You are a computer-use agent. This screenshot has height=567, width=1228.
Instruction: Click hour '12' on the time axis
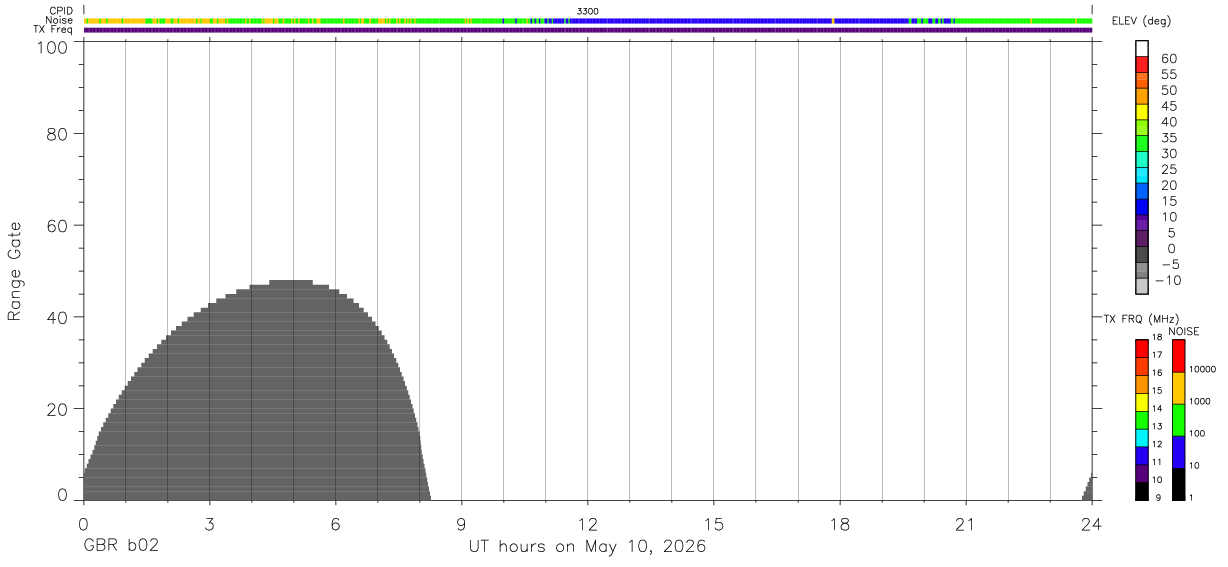588,524
